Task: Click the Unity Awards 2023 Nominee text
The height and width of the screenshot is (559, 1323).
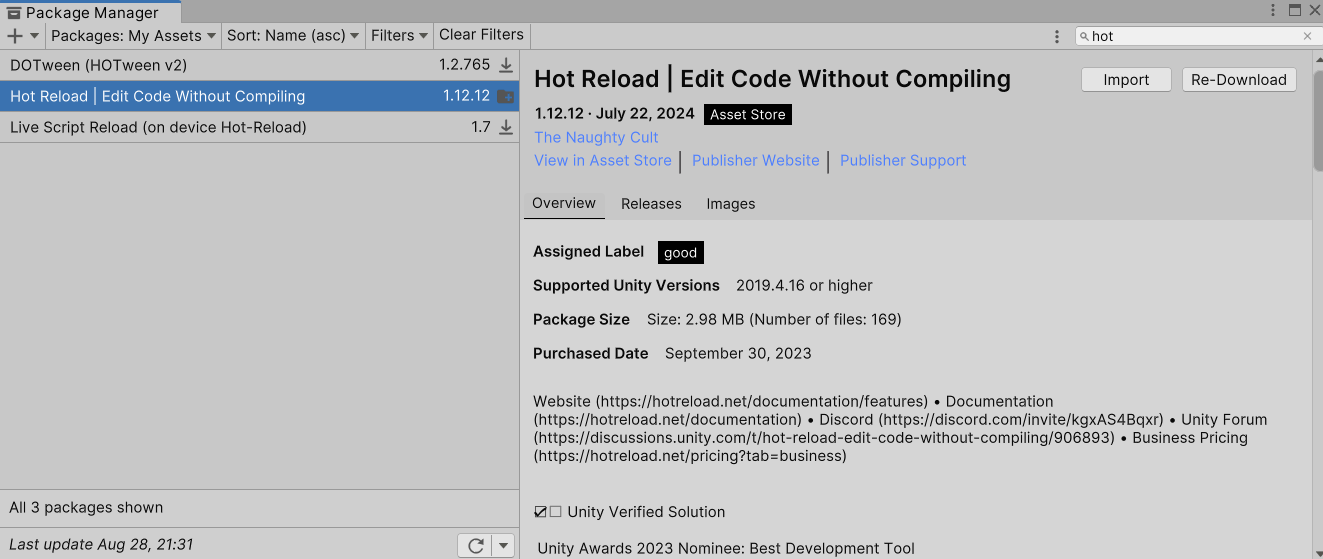Action: click(726, 548)
